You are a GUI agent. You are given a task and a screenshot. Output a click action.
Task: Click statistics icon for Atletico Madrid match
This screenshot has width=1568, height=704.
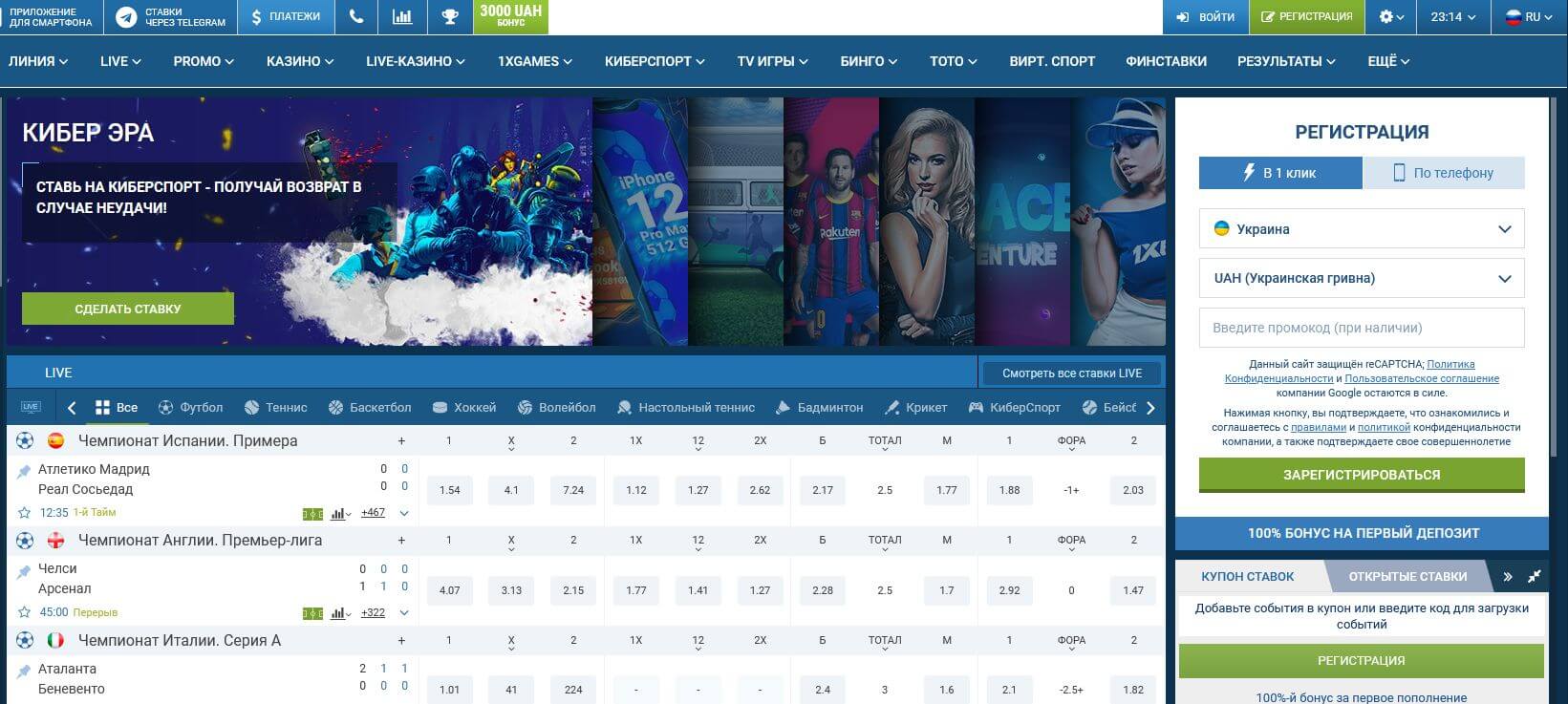[339, 514]
